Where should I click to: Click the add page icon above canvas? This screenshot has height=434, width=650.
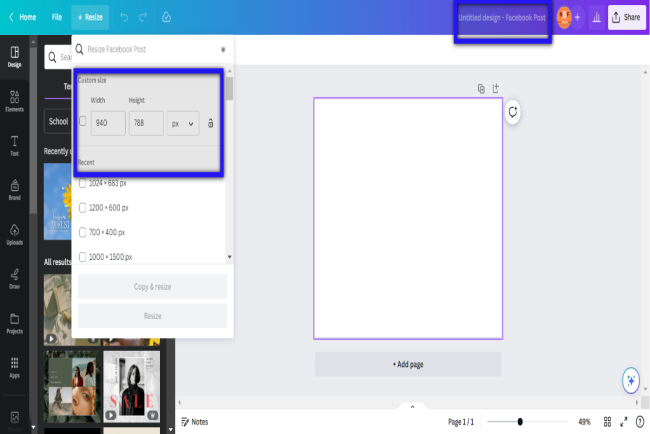point(495,88)
